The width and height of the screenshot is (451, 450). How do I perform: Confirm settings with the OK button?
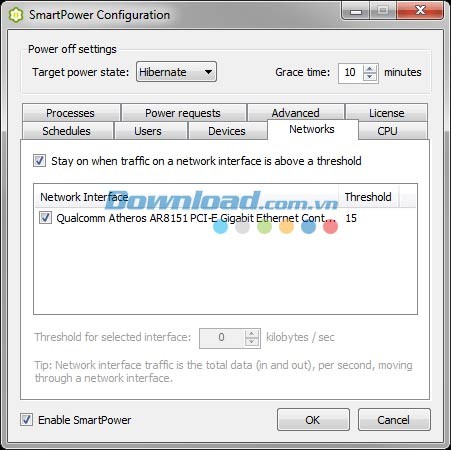point(313,420)
